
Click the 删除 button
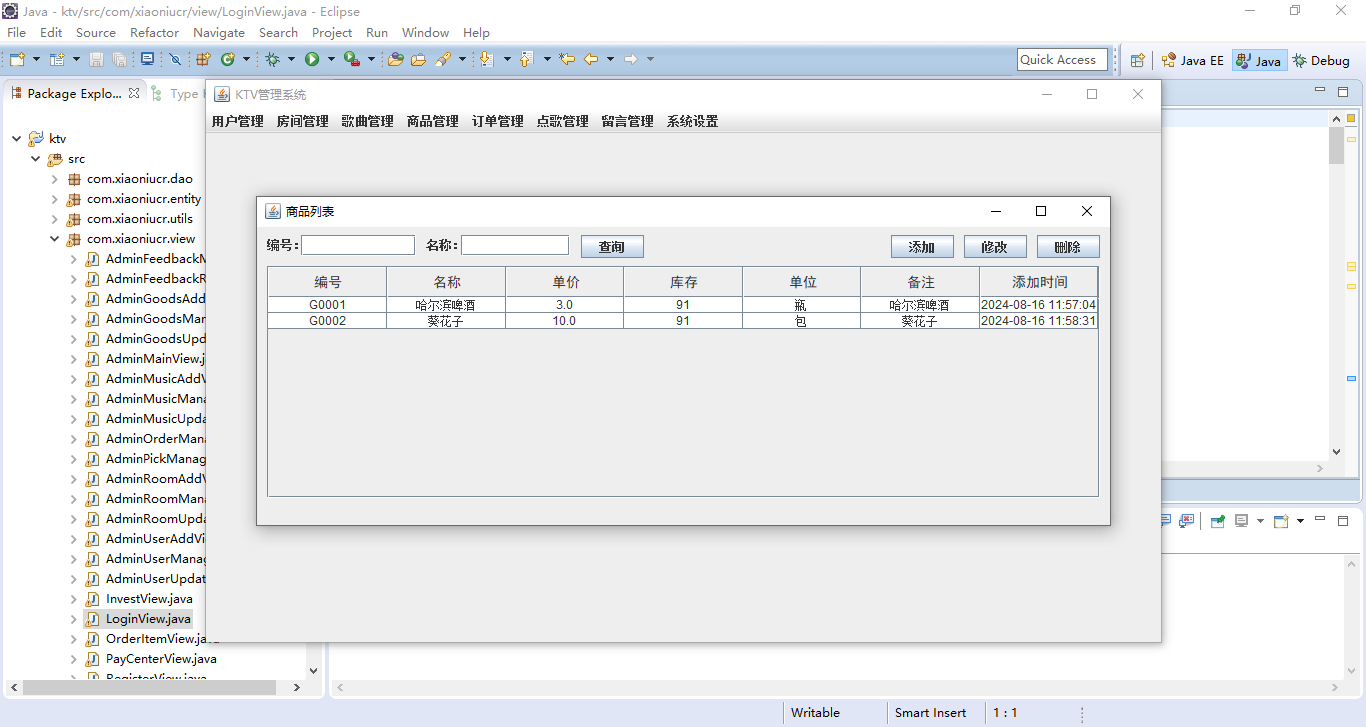click(1068, 247)
